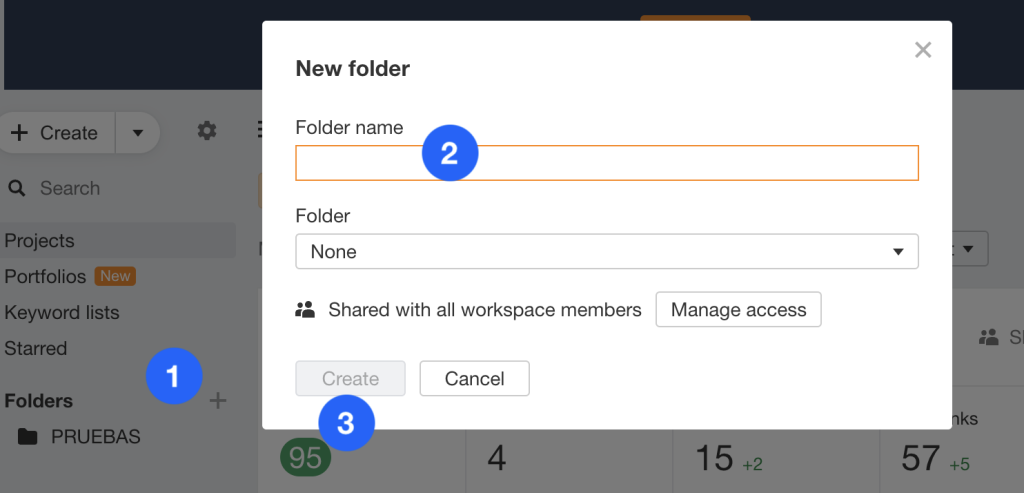Open Keyword lists

[62, 312]
